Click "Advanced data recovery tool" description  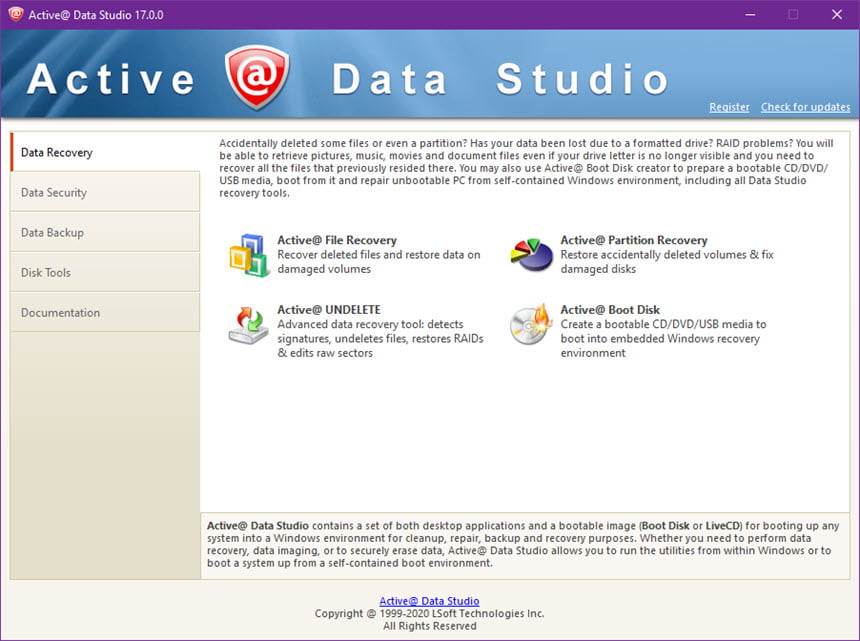point(380,338)
